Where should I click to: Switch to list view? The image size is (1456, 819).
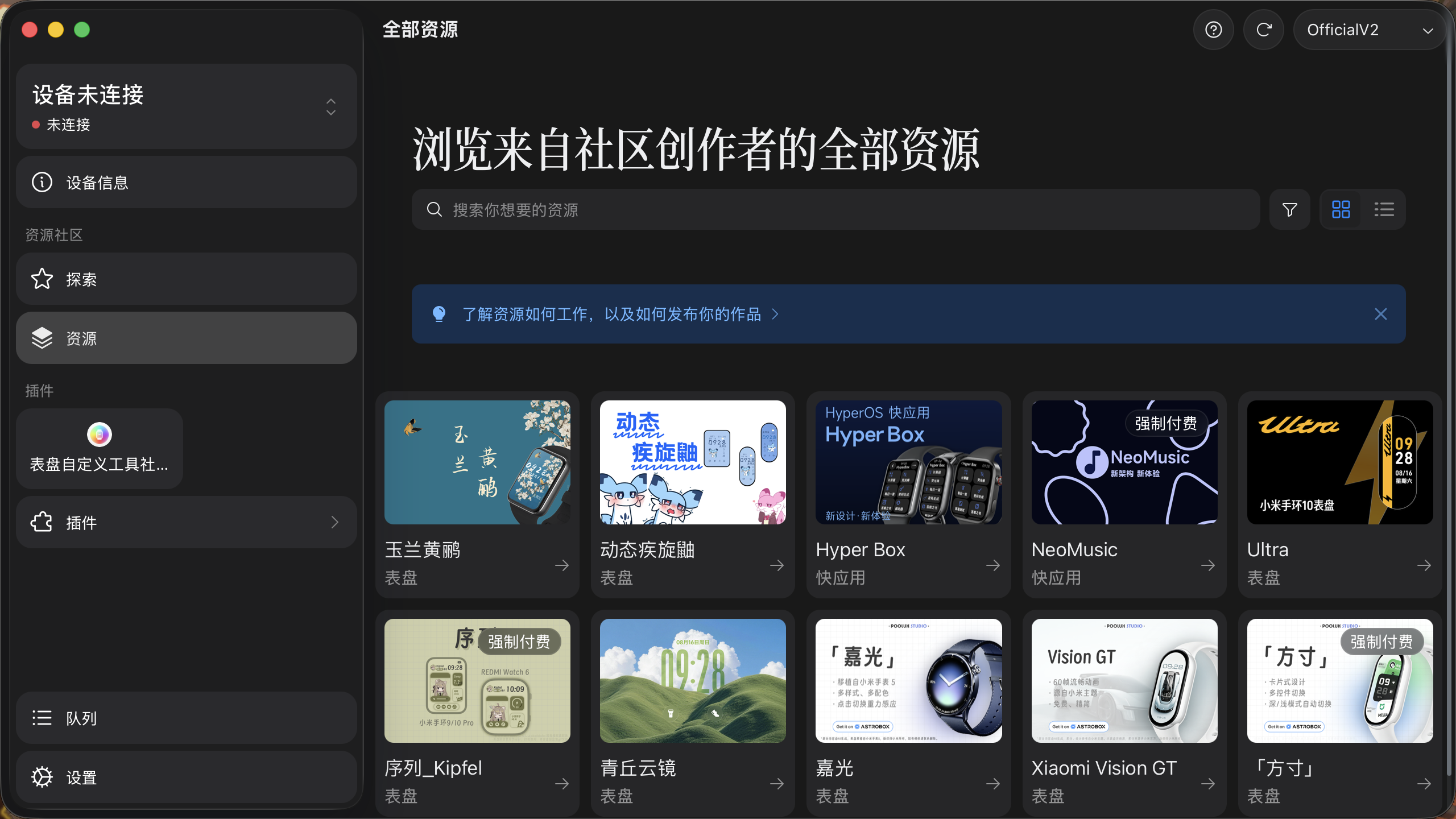pyautogui.click(x=1384, y=209)
